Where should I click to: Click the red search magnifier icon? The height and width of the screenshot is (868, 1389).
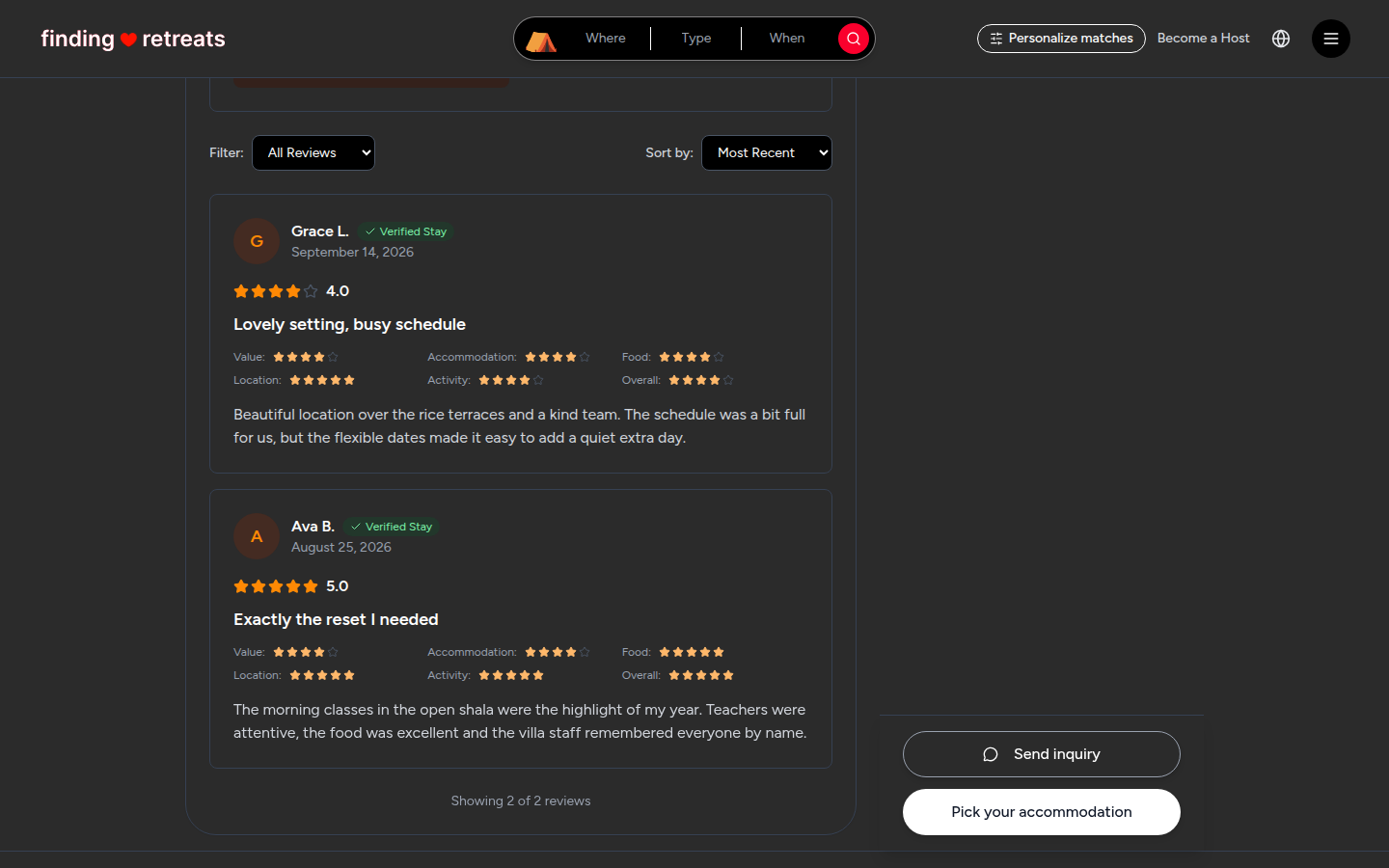point(854,39)
